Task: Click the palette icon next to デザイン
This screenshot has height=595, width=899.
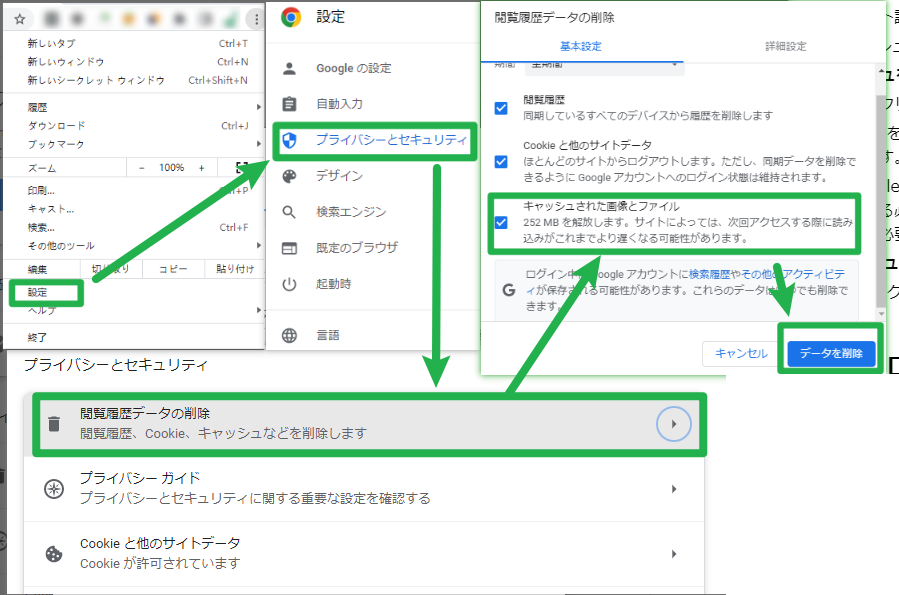Action: click(x=290, y=176)
